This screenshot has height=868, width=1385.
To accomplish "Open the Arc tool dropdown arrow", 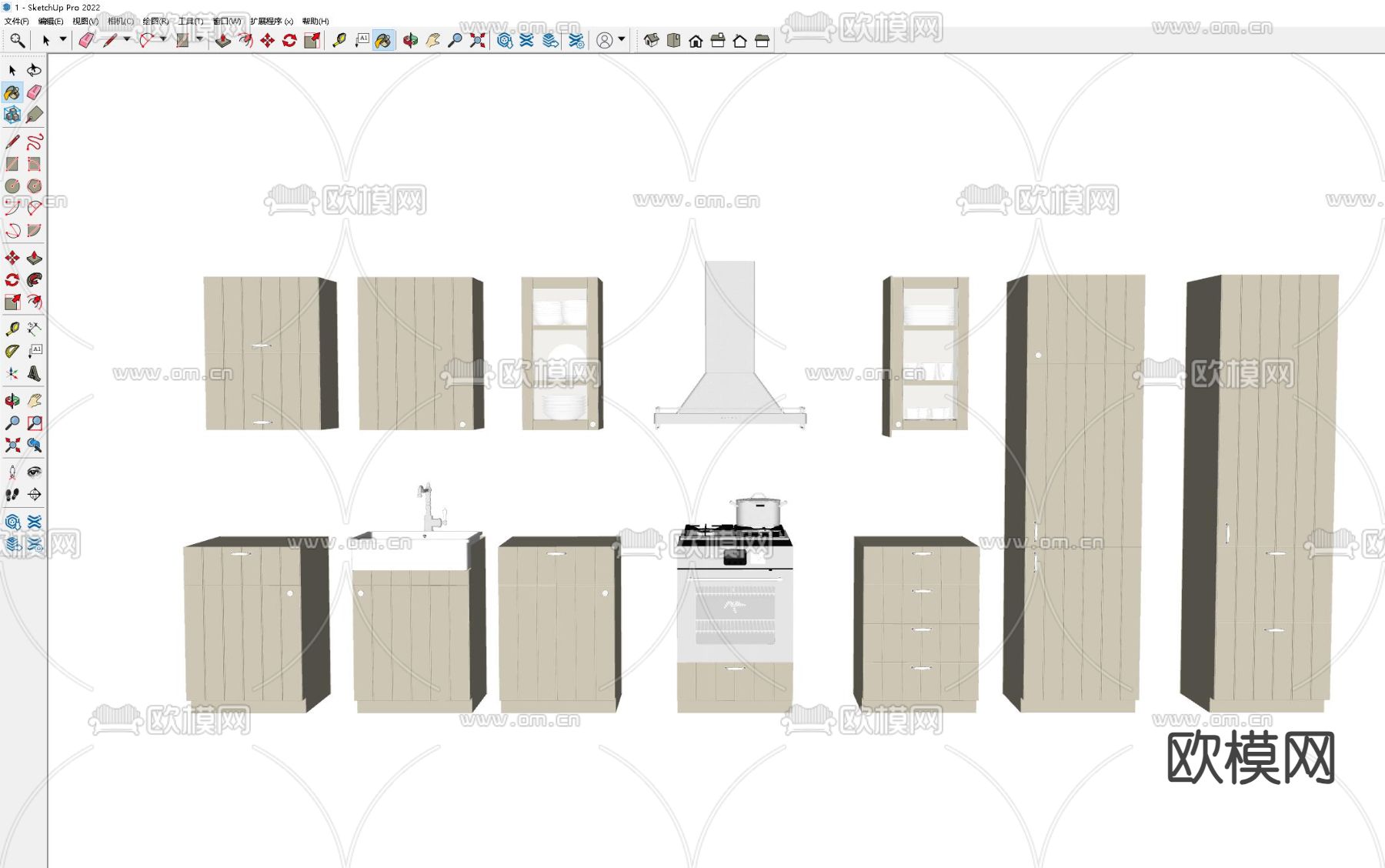I will [163, 40].
